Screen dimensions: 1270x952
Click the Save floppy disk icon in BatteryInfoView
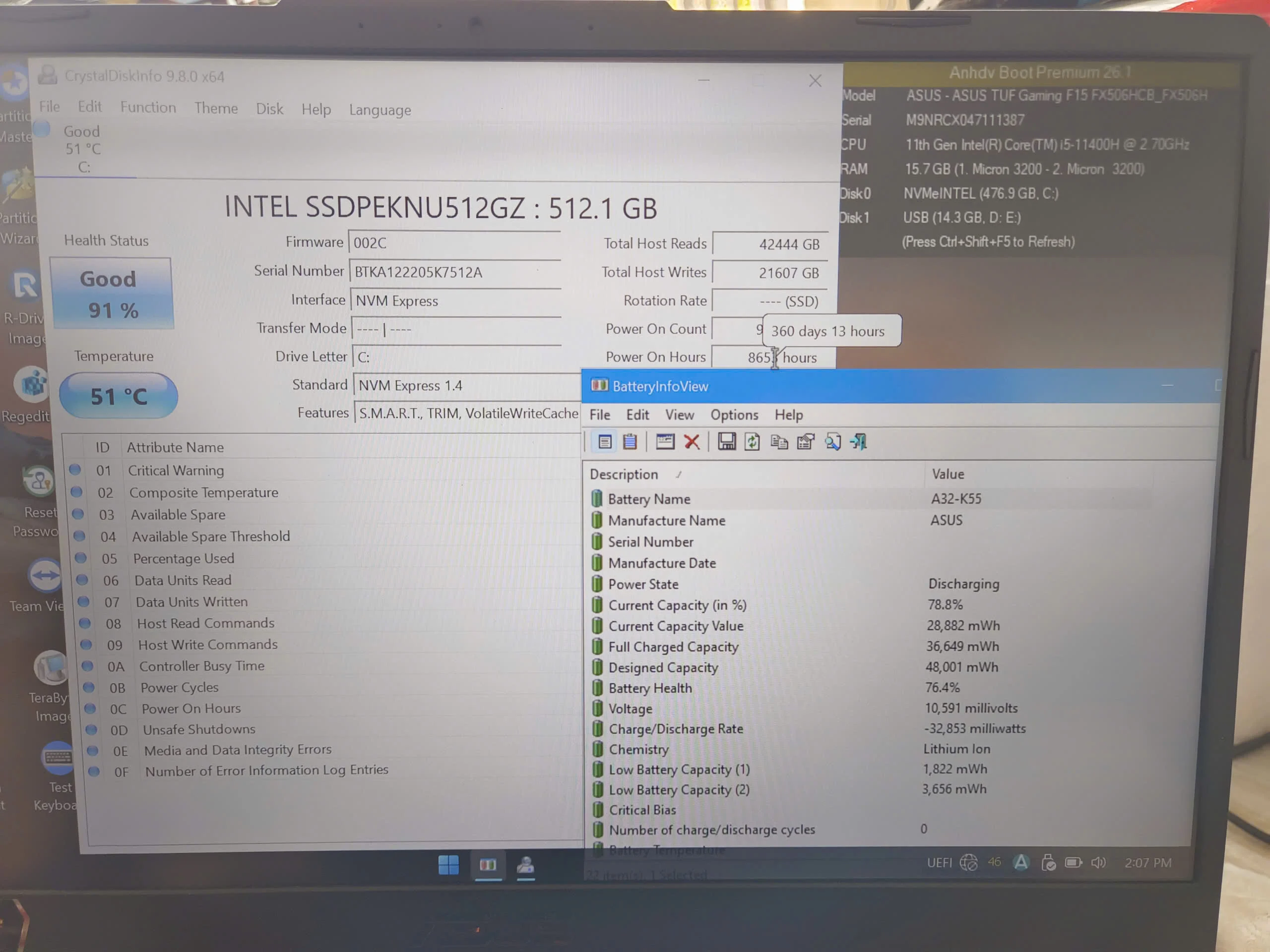pyautogui.click(x=726, y=441)
